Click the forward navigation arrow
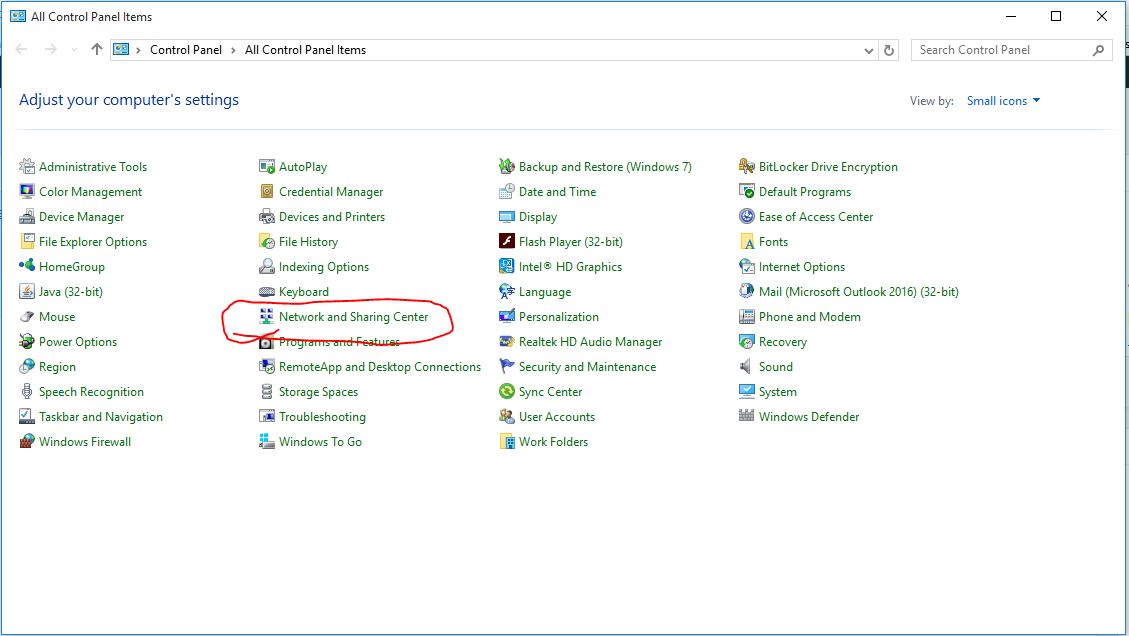The image size is (1129, 636). pyautogui.click(x=50, y=49)
